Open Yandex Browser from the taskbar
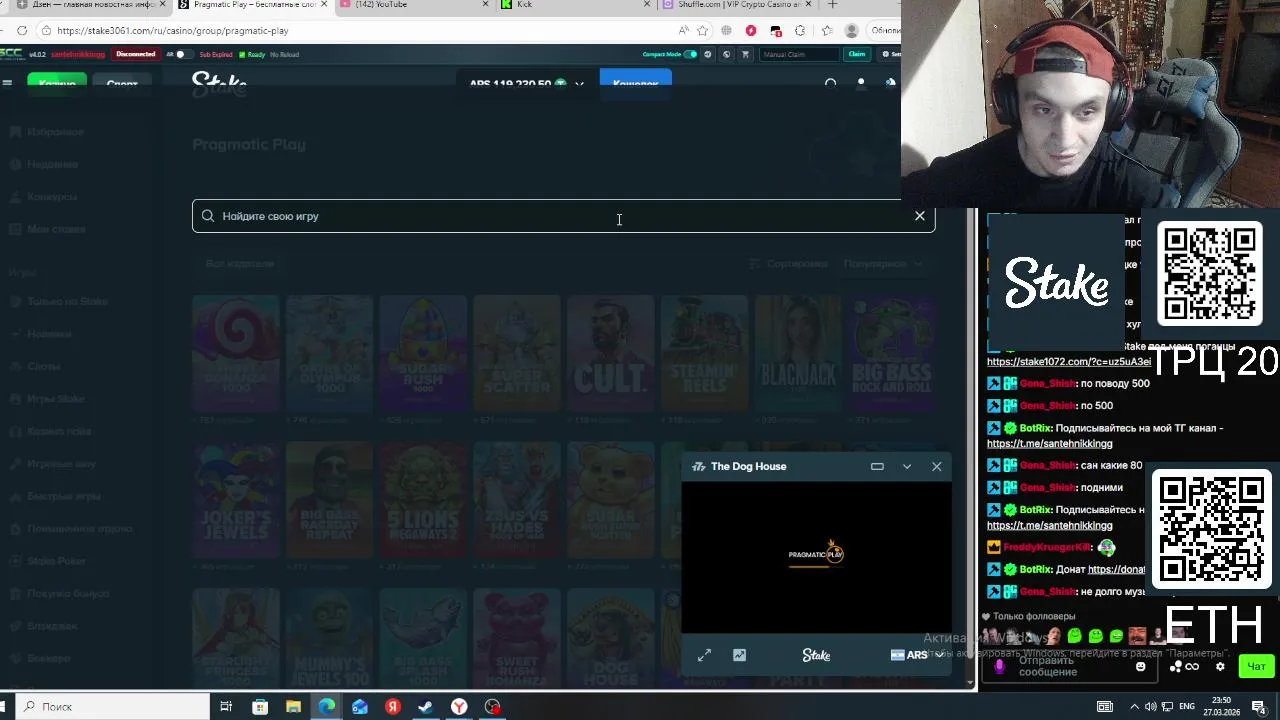Viewport: 1280px width, 720px height. [x=459, y=707]
